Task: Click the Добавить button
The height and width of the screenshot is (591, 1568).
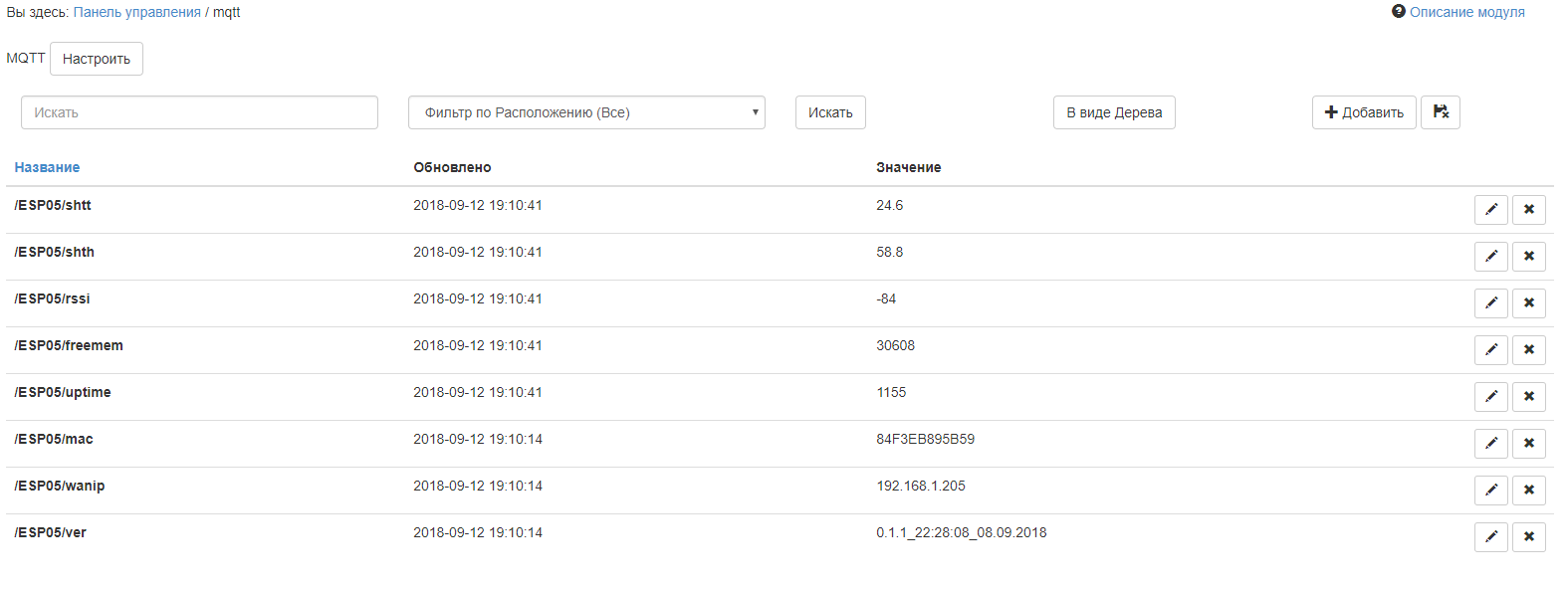Action: click(1363, 112)
